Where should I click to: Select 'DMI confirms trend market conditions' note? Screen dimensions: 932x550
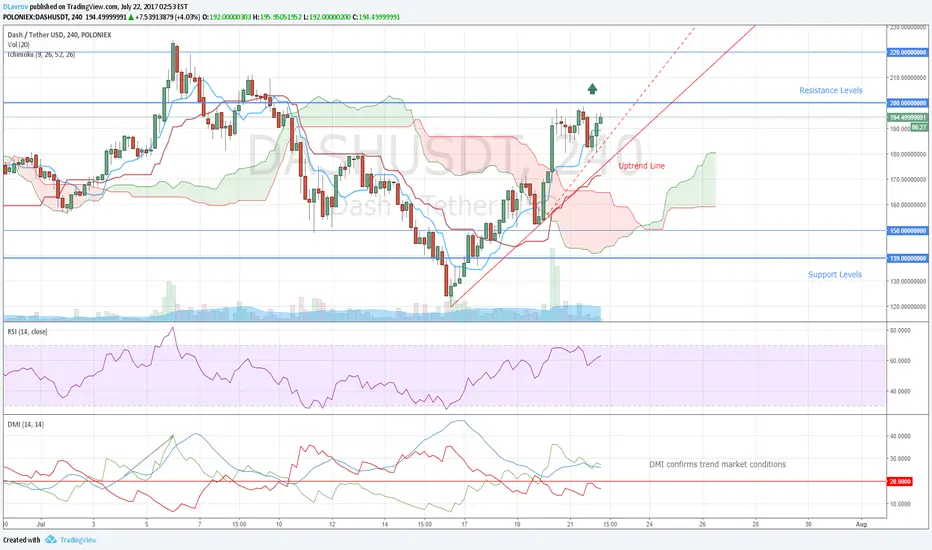pyautogui.click(x=717, y=464)
